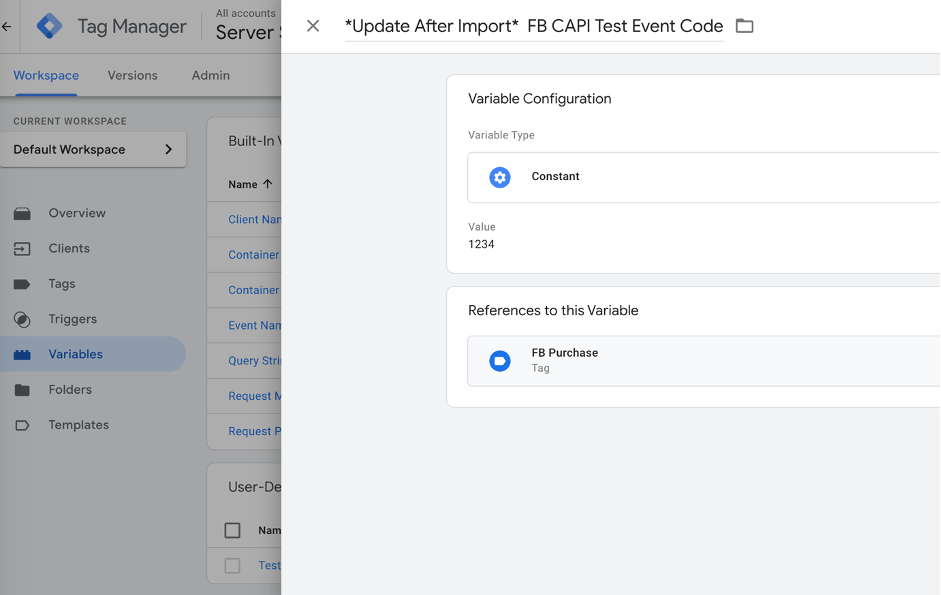The image size is (941, 595).
Task: Open Overview in the sidebar
Action: [76, 213]
